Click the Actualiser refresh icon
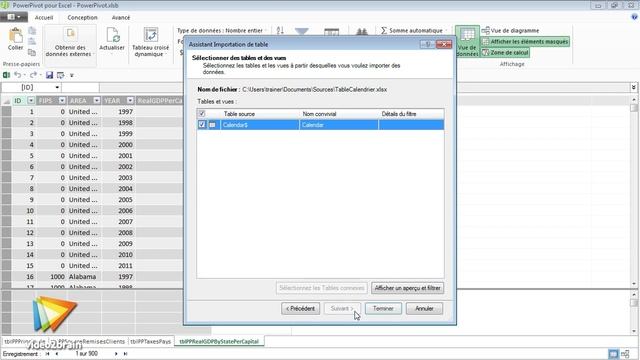 [x=112, y=35]
